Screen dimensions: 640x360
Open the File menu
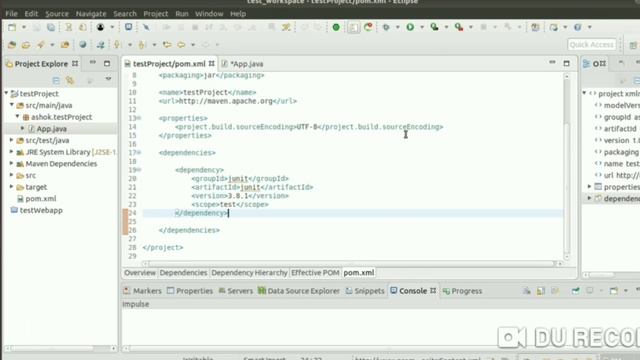pos(11,13)
